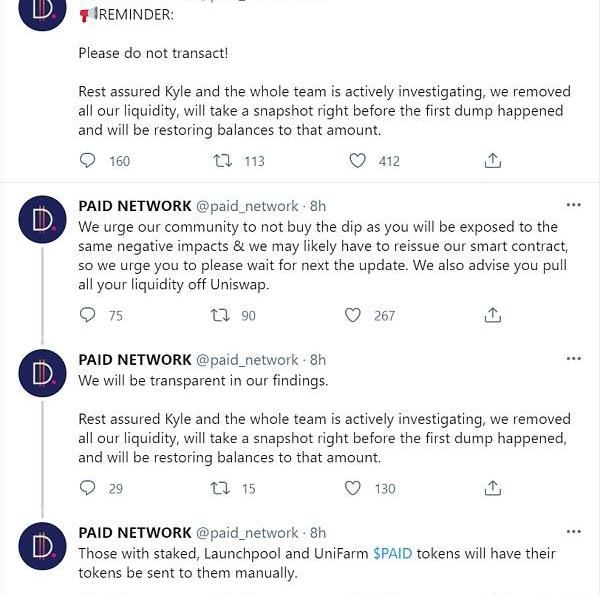
Task: Open the 8h timestamp on 'transparent' tweet
Action: [318, 360]
